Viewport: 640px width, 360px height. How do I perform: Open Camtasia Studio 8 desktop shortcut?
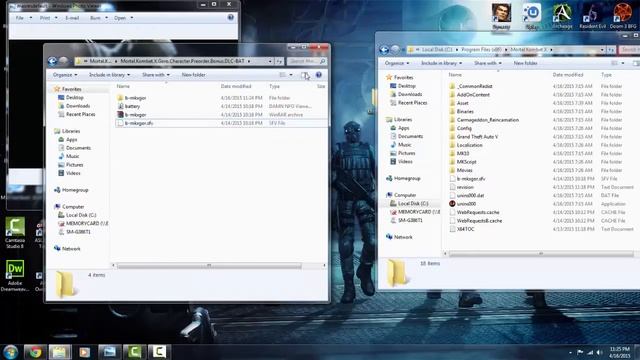[15, 233]
